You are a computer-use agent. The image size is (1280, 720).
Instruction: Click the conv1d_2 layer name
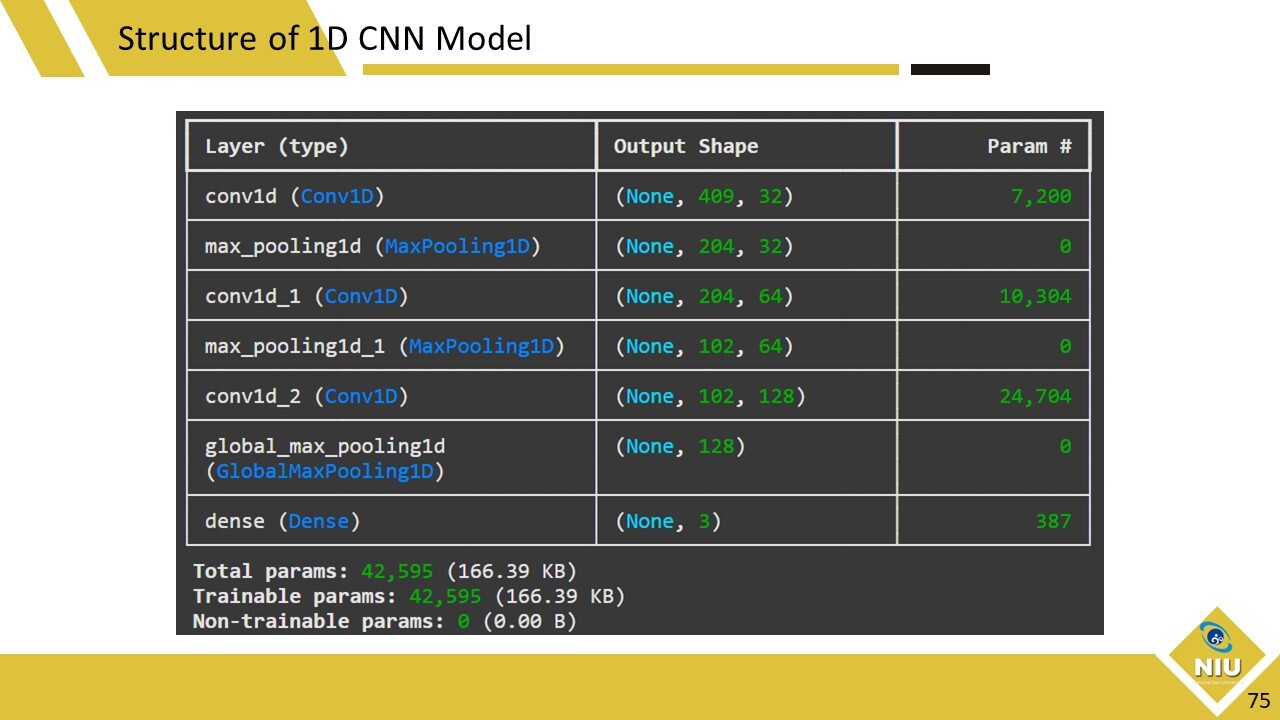point(253,396)
